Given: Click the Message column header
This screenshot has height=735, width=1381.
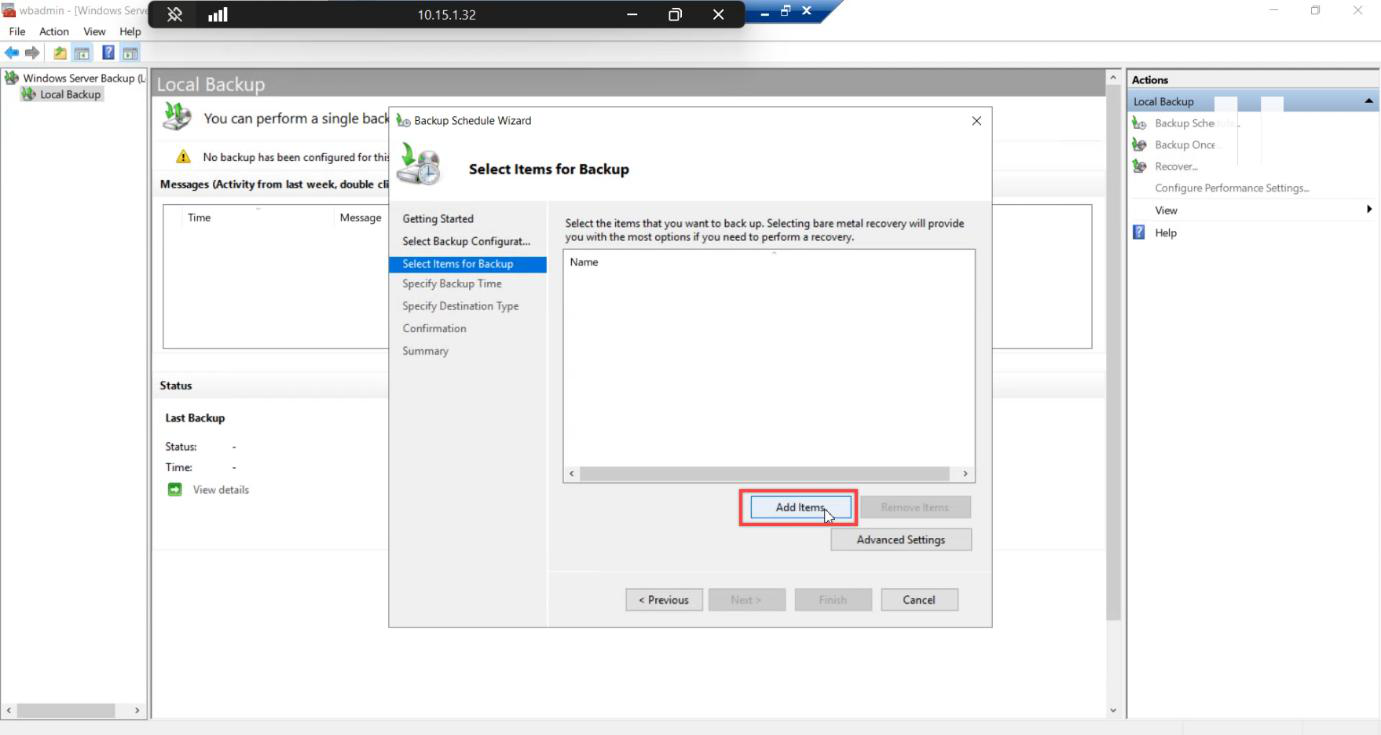Looking at the screenshot, I should point(360,217).
